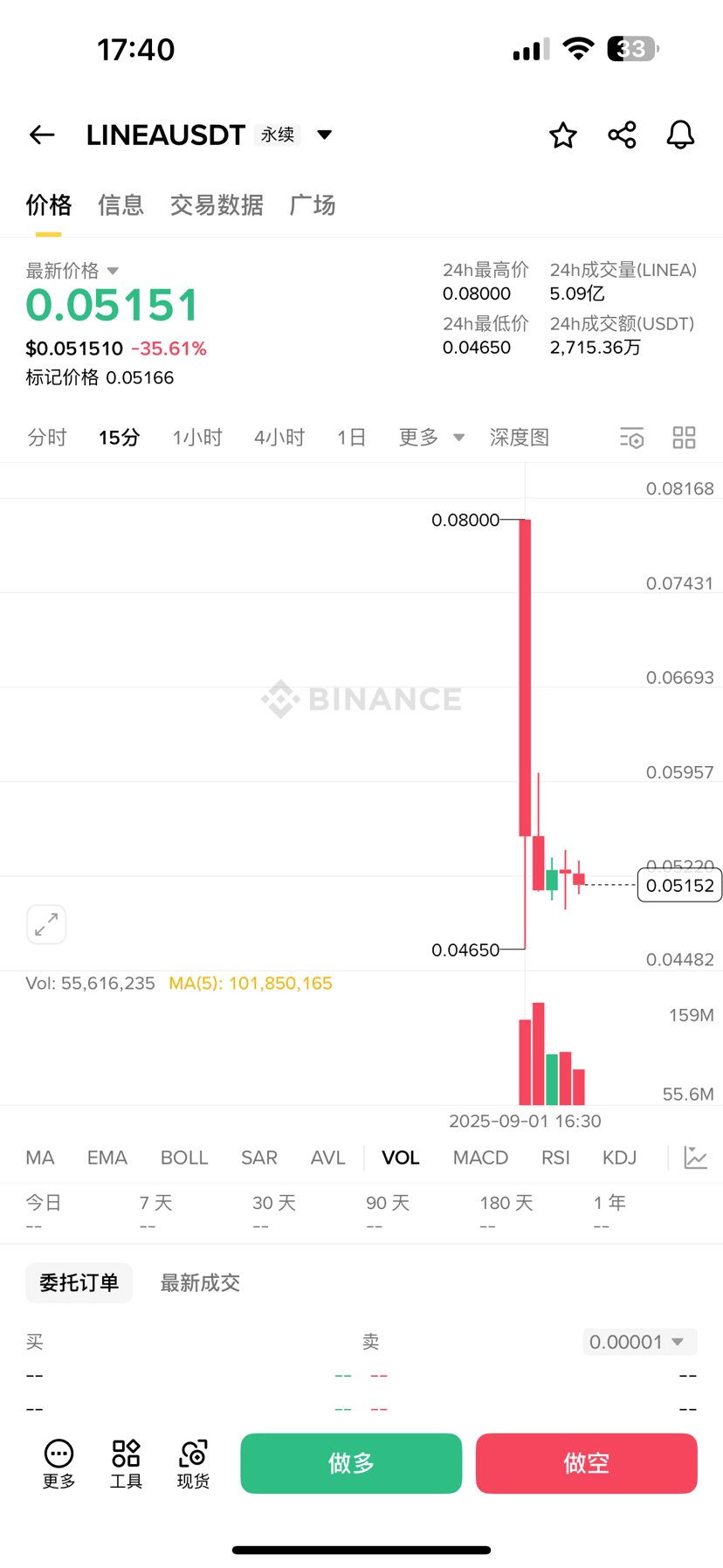The height and width of the screenshot is (1568, 723).
Task: Open price alerts via bell icon
Action: coord(679,135)
